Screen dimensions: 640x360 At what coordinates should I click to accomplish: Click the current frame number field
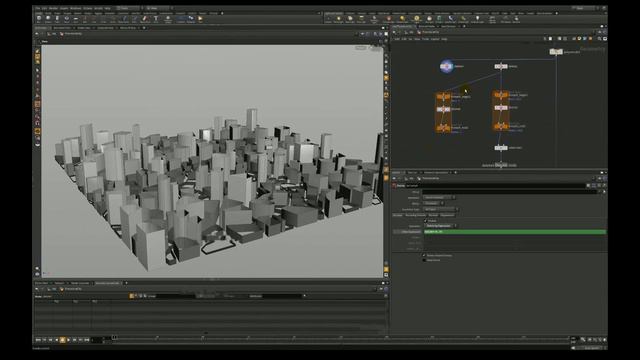97,340
